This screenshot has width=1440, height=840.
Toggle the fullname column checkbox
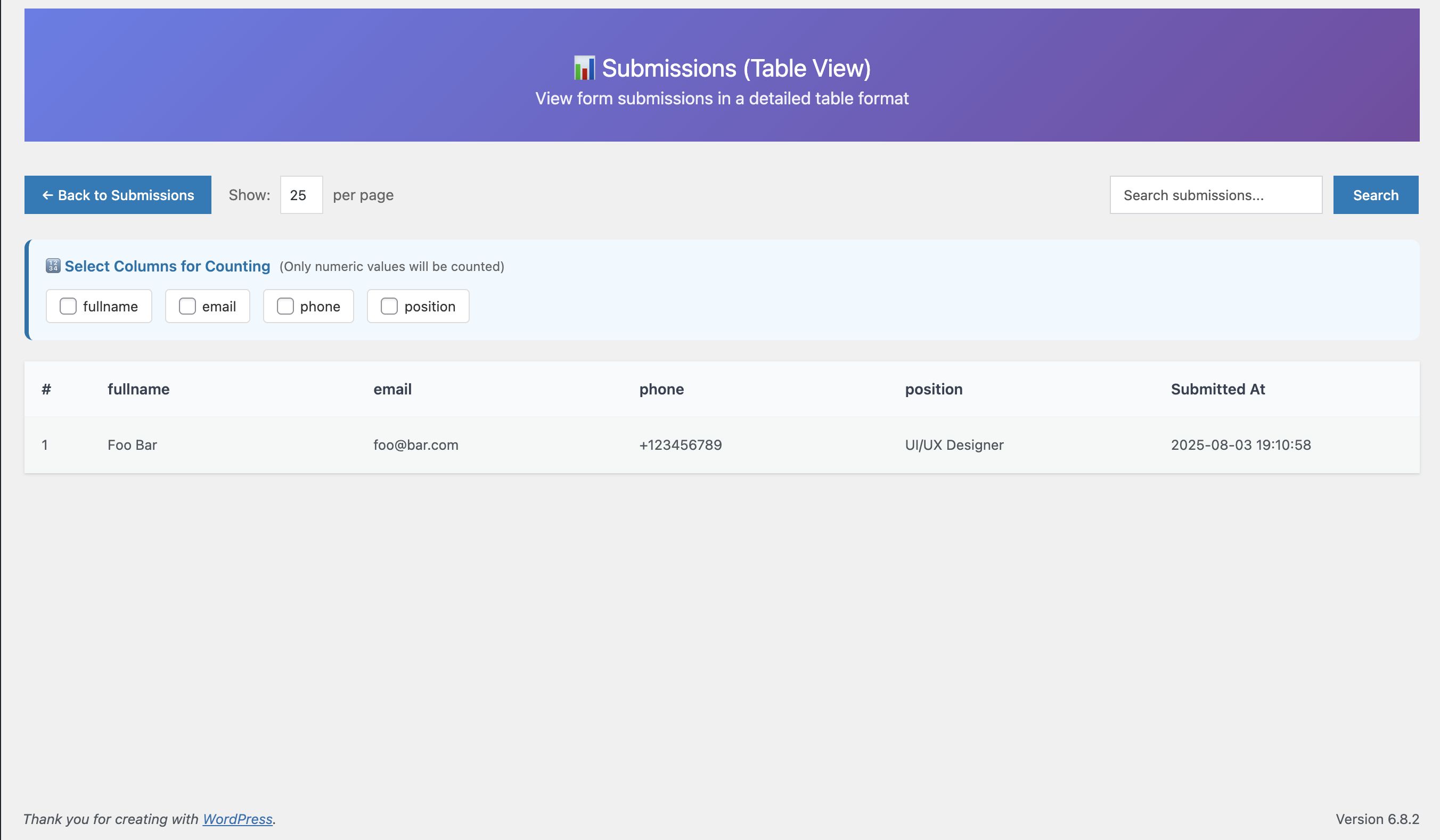coord(68,307)
